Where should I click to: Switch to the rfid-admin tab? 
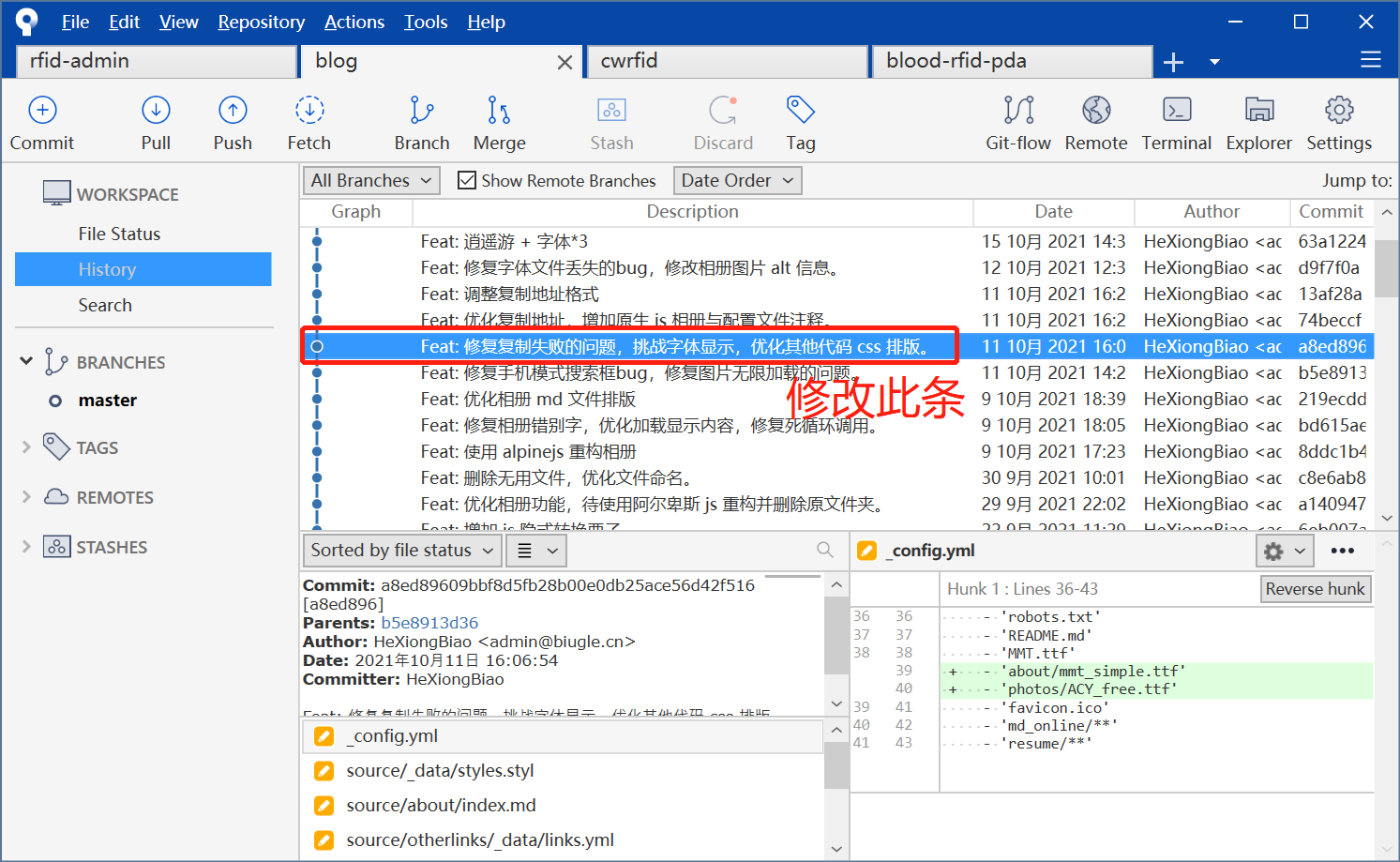point(157,62)
